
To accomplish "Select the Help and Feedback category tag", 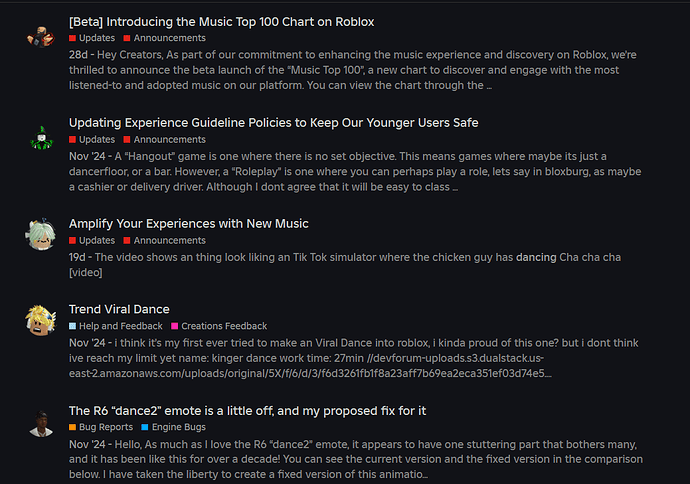I will click(x=120, y=326).
